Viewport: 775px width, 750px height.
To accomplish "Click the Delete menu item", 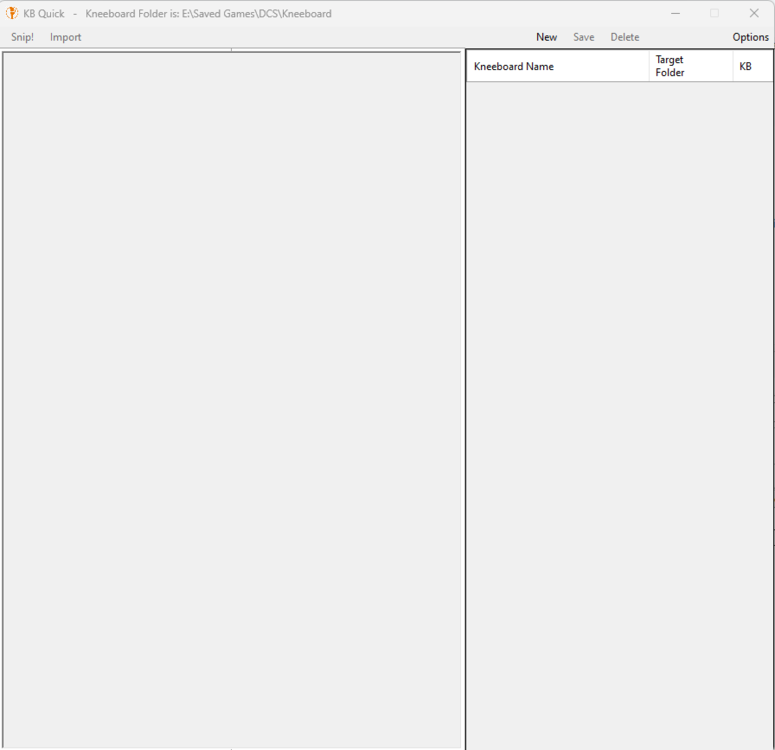I will point(624,37).
